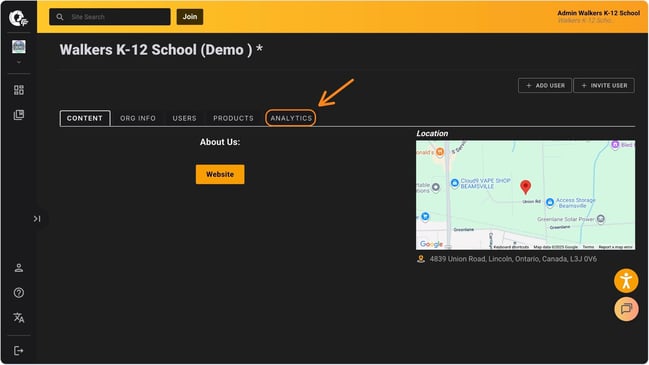Expand the collapsed sidebar panel
This screenshot has width=649, height=365.
[37, 219]
